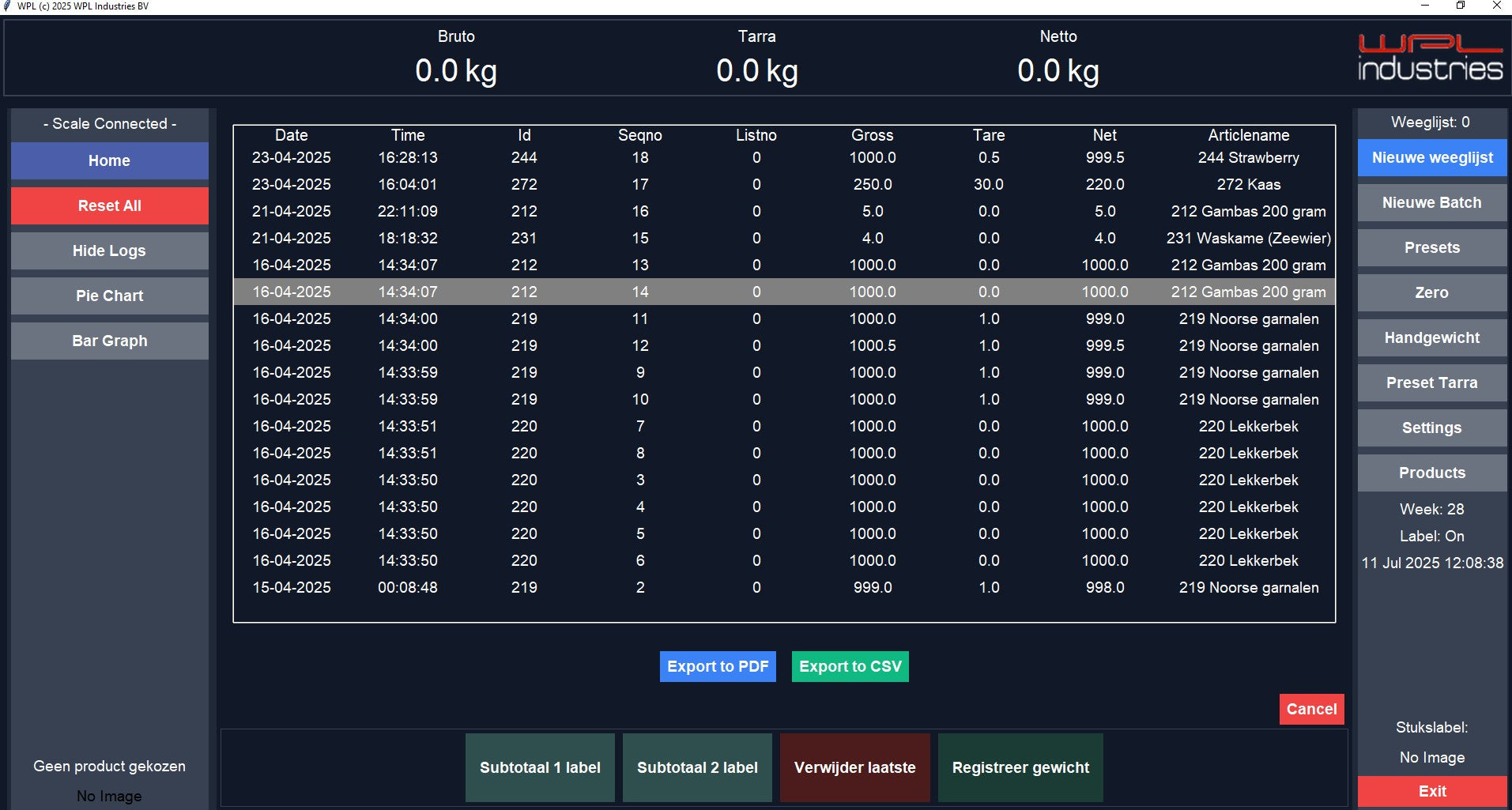Export the log table to CSV
The image size is (1512, 810).
(850, 666)
